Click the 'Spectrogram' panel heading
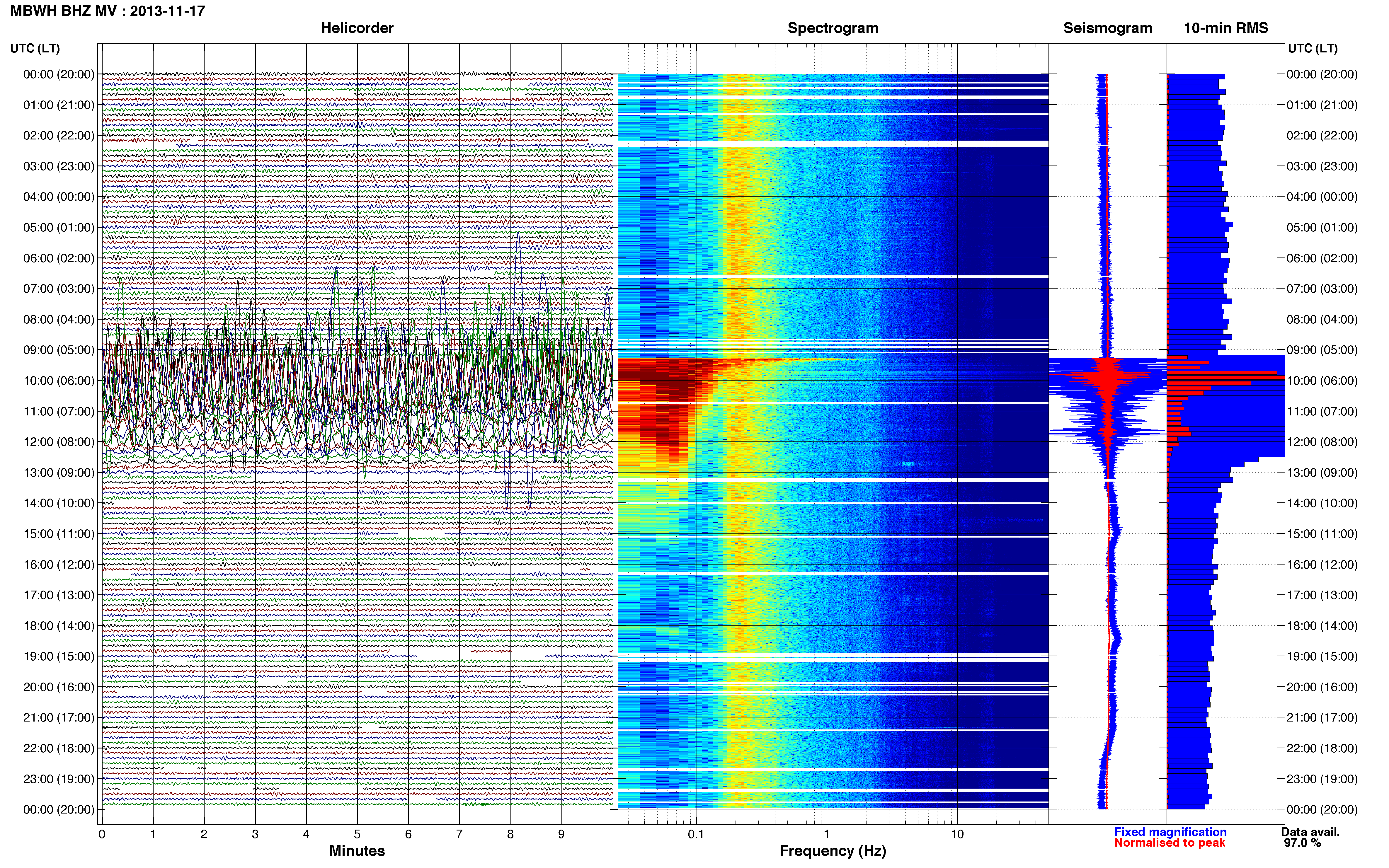 [833, 28]
